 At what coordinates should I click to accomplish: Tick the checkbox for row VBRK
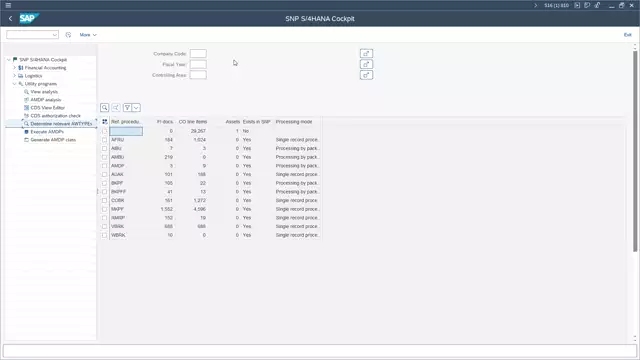tap(104, 227)
